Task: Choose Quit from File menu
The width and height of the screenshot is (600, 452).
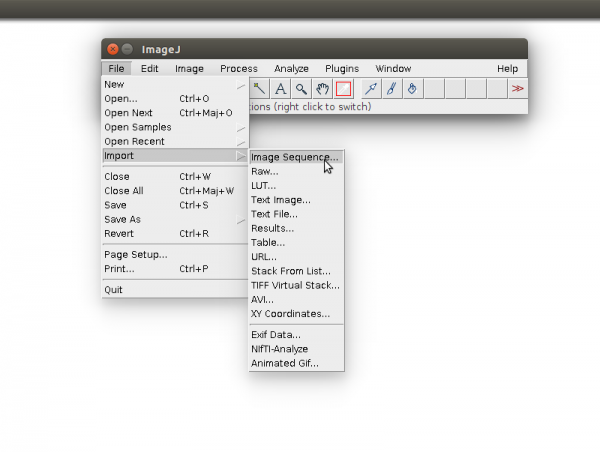Action: 176,290
